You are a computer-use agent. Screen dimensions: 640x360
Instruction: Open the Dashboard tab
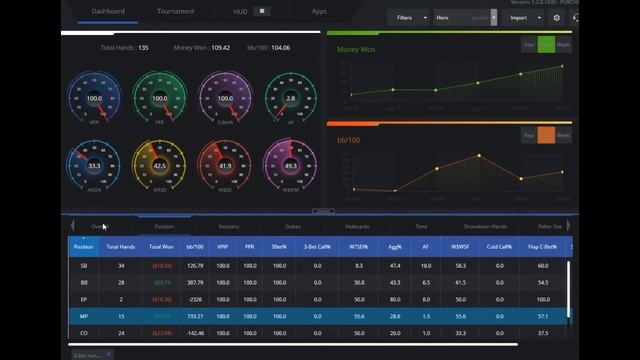pos(108,11)
